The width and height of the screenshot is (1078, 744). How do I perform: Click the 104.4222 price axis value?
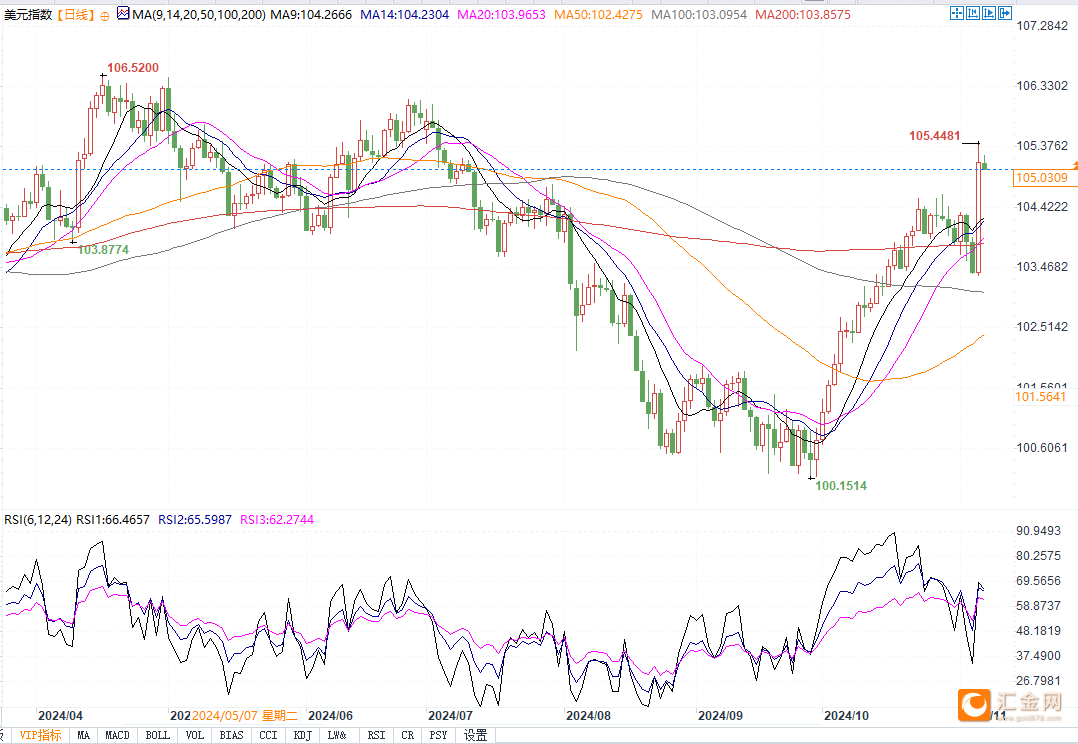1042,206
